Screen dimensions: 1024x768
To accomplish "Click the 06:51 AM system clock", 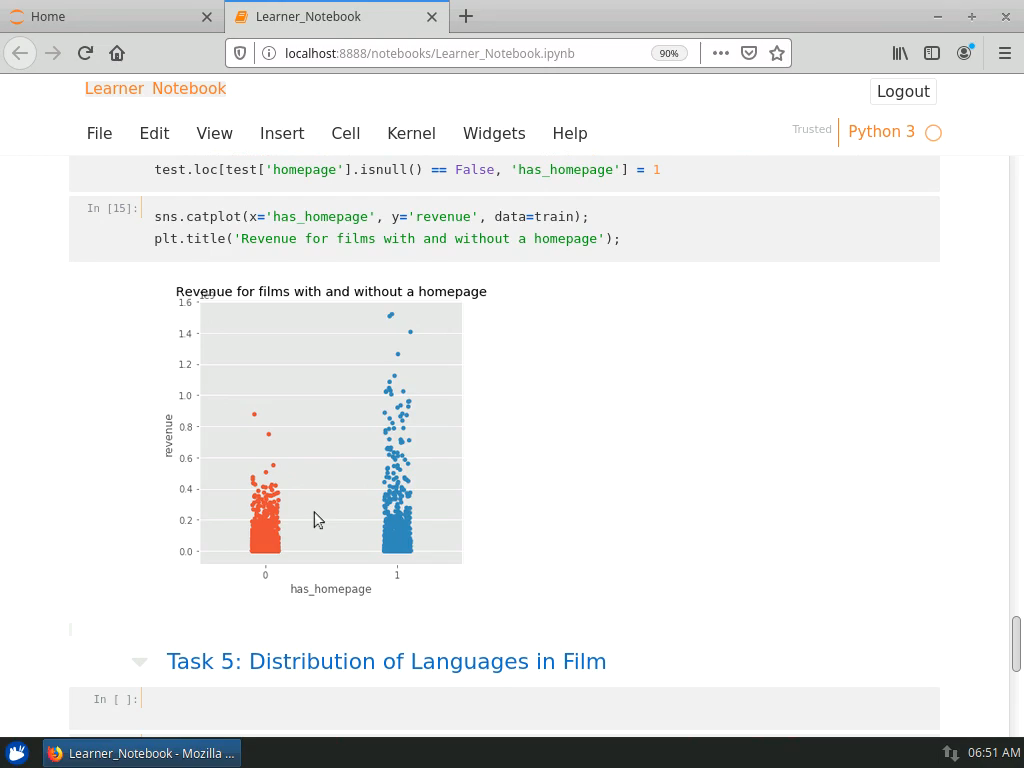I will click(x=993, y=753).
